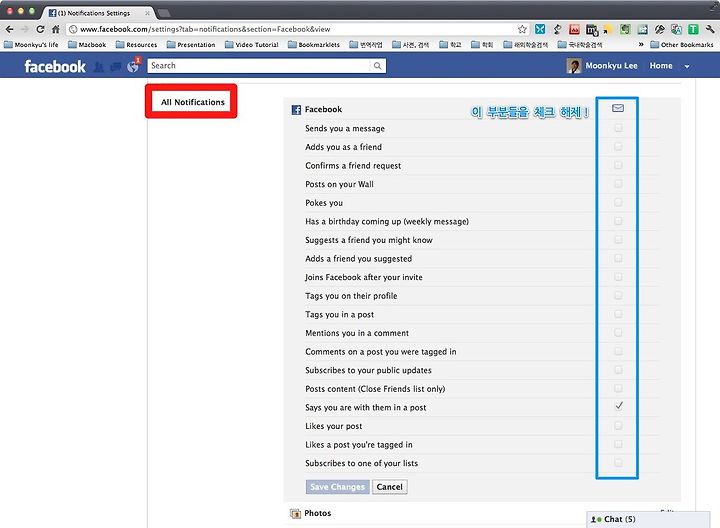The width and height of the screenshot is (720, 528).
Task: Open the Moonkyu's life bookmark folder
Action: pos(31,45)
